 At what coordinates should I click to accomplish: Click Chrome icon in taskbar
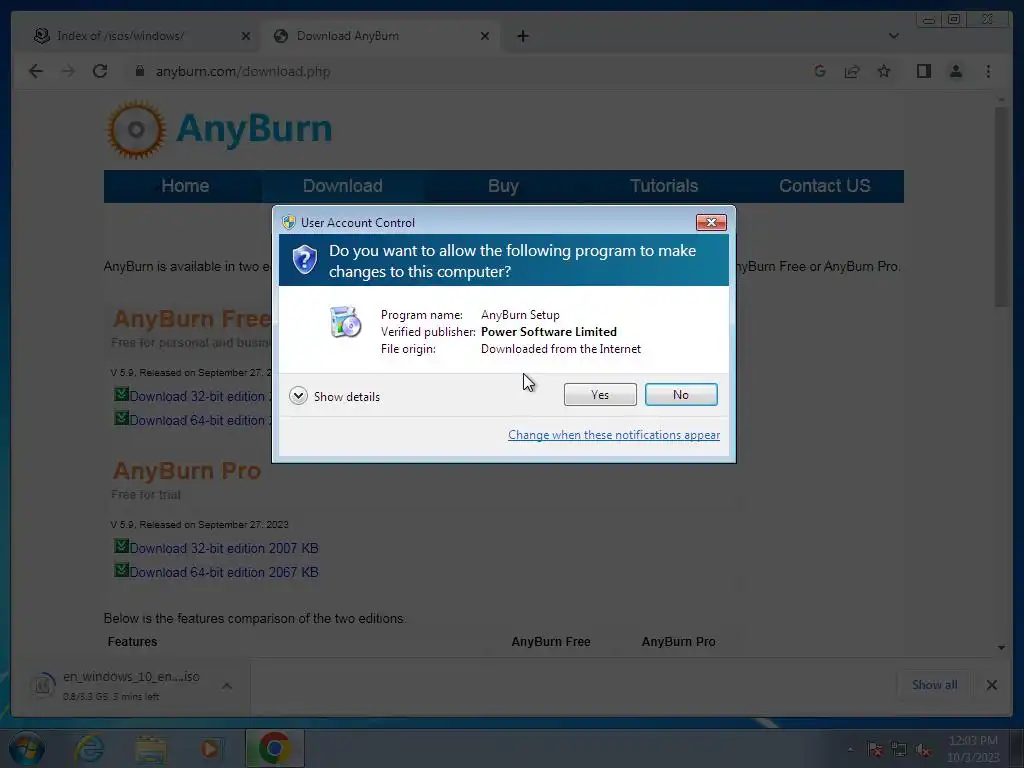pos(274,749)
